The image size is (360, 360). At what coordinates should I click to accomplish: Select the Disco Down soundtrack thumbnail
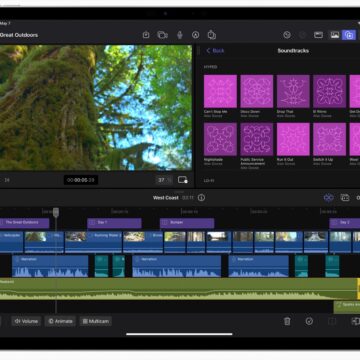point(257,91)
